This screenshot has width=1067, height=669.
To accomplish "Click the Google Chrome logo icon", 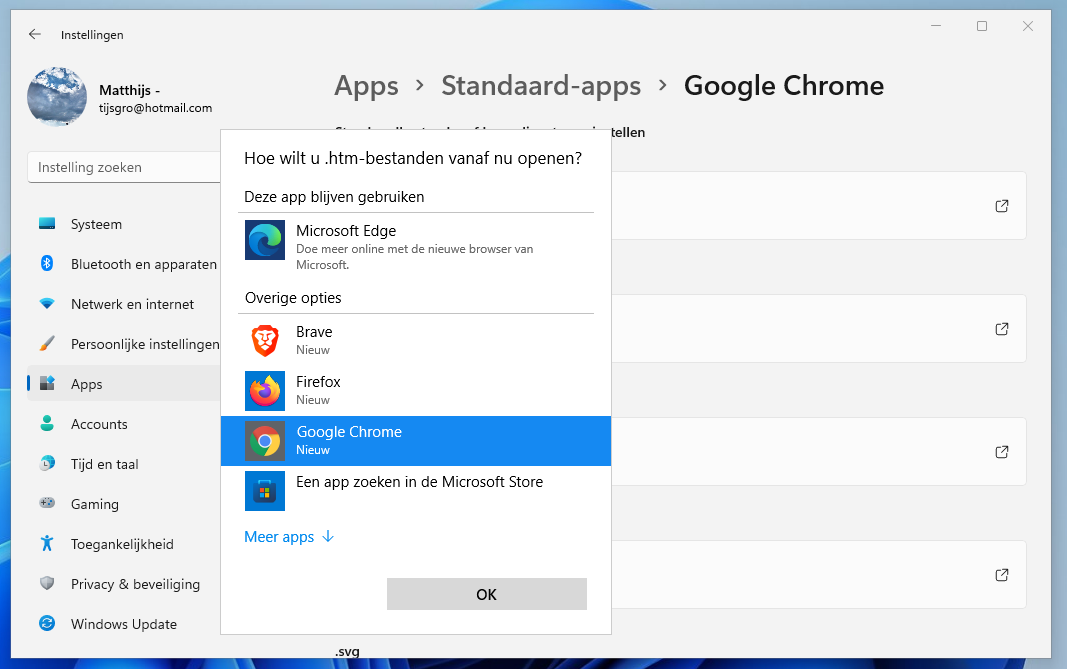I will 265,441.
